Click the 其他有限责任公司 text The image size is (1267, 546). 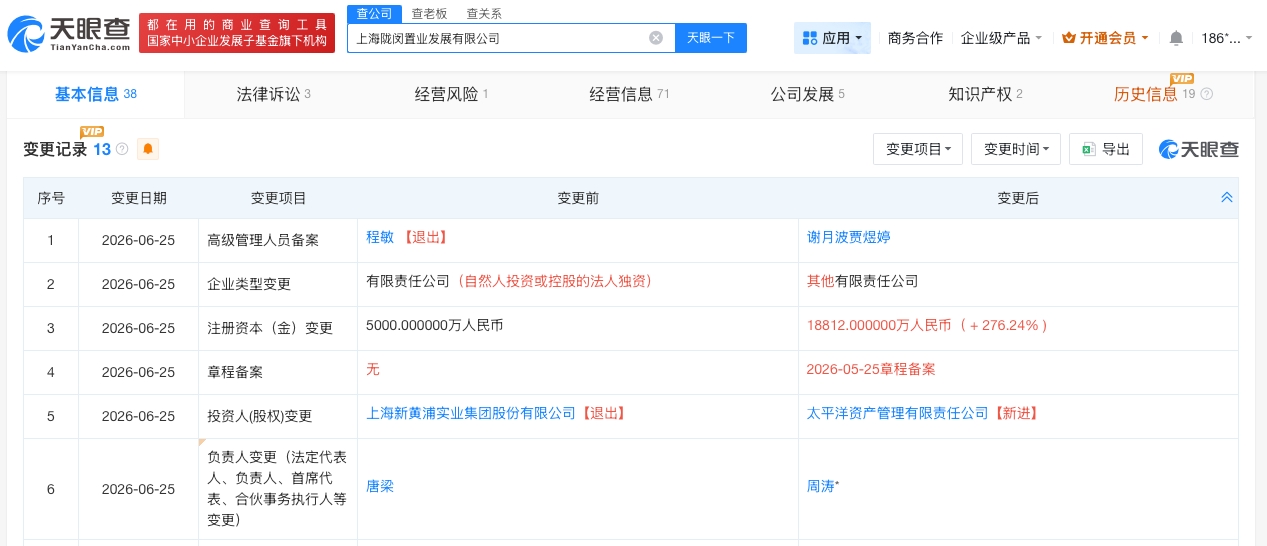pyautogui.click(x=862, y=281)
